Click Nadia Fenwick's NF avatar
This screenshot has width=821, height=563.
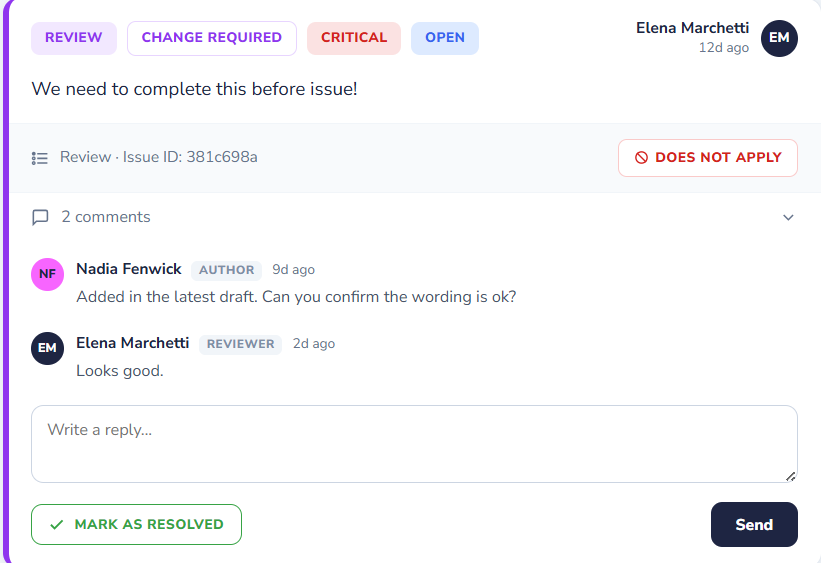point(48,274)
